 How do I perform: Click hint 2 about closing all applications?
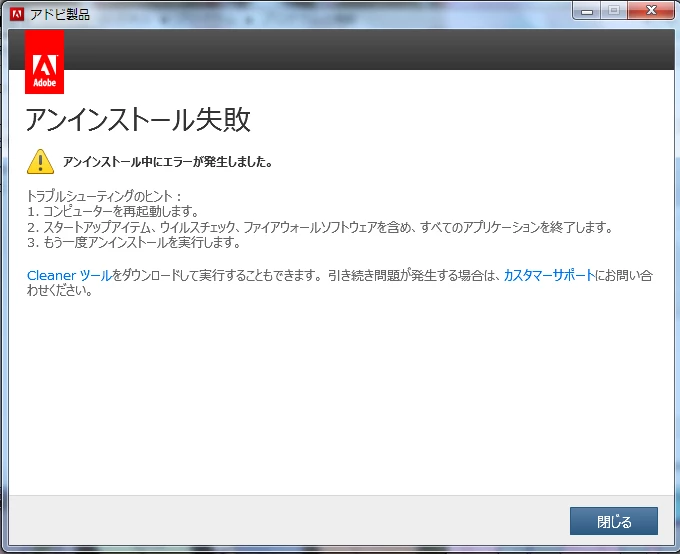(320, 227)
